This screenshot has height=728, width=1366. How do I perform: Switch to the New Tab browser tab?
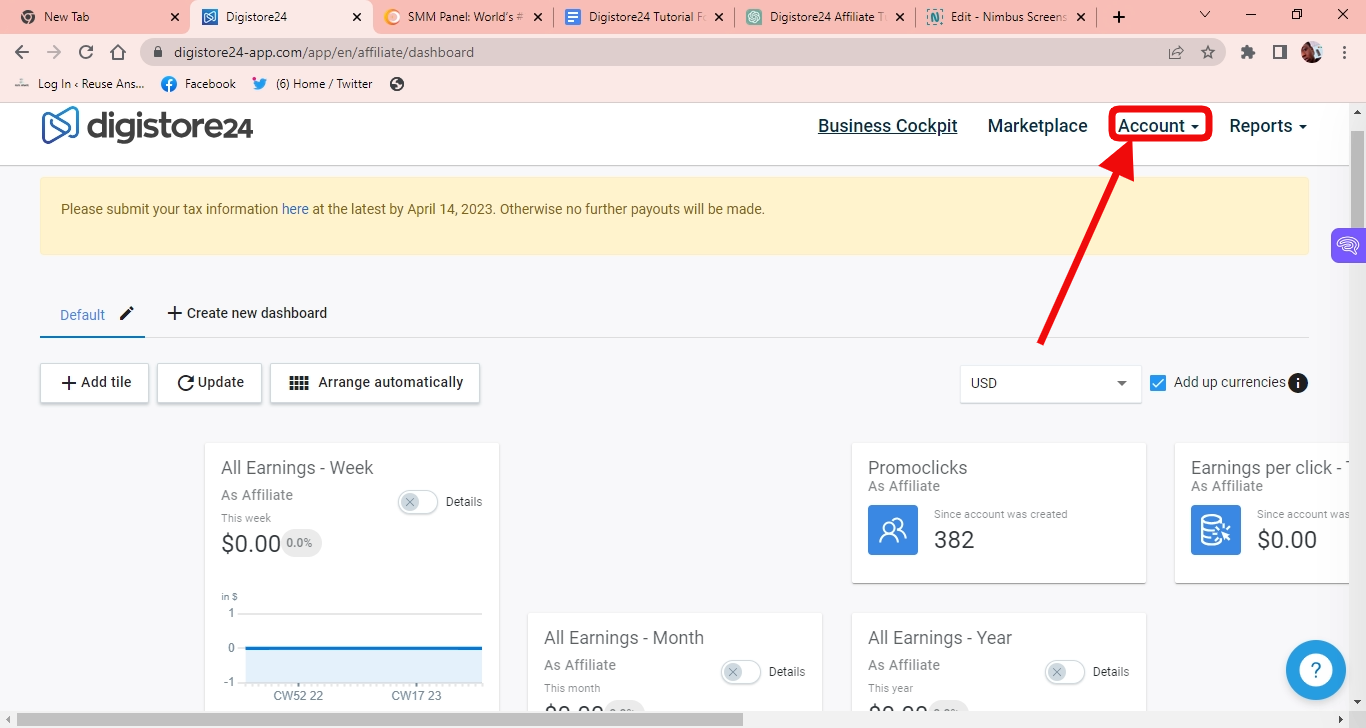tap(94, 17)
